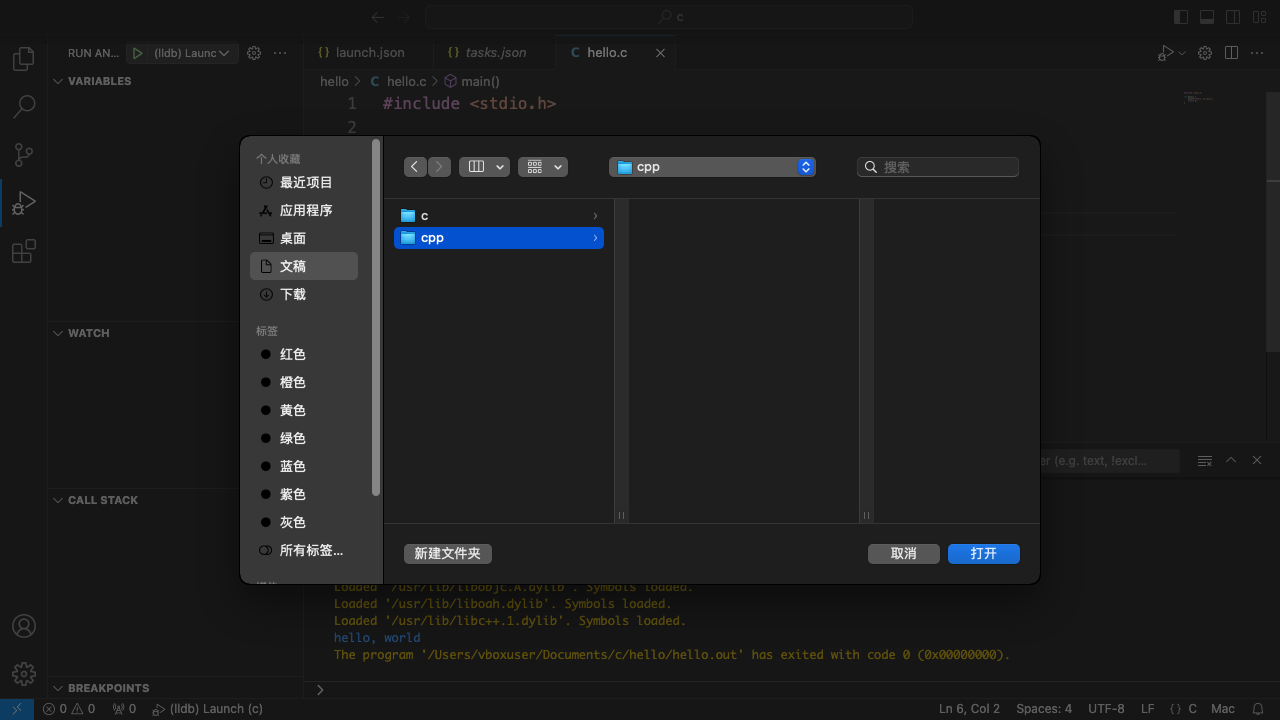1280x720 pixels.
Task: Select 桌面 in the dialog sidebar
Action: pos(304,238)
